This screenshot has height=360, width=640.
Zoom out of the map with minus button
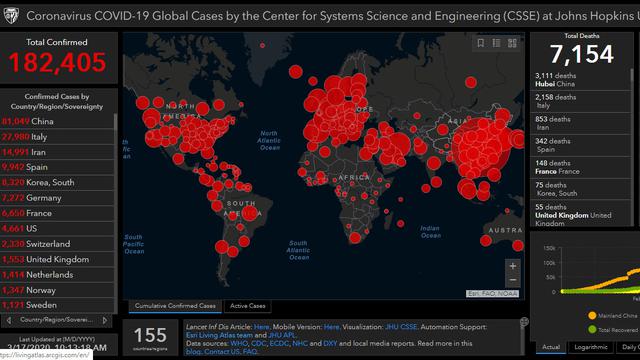pyautogui.click(x=513, y=280)
